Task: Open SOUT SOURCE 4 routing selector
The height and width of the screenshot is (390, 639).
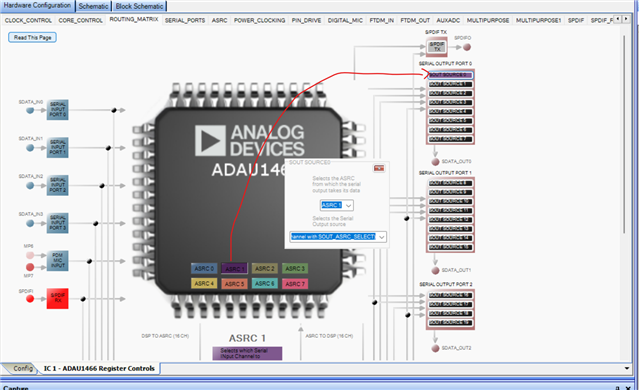Action: click(450, 112)
